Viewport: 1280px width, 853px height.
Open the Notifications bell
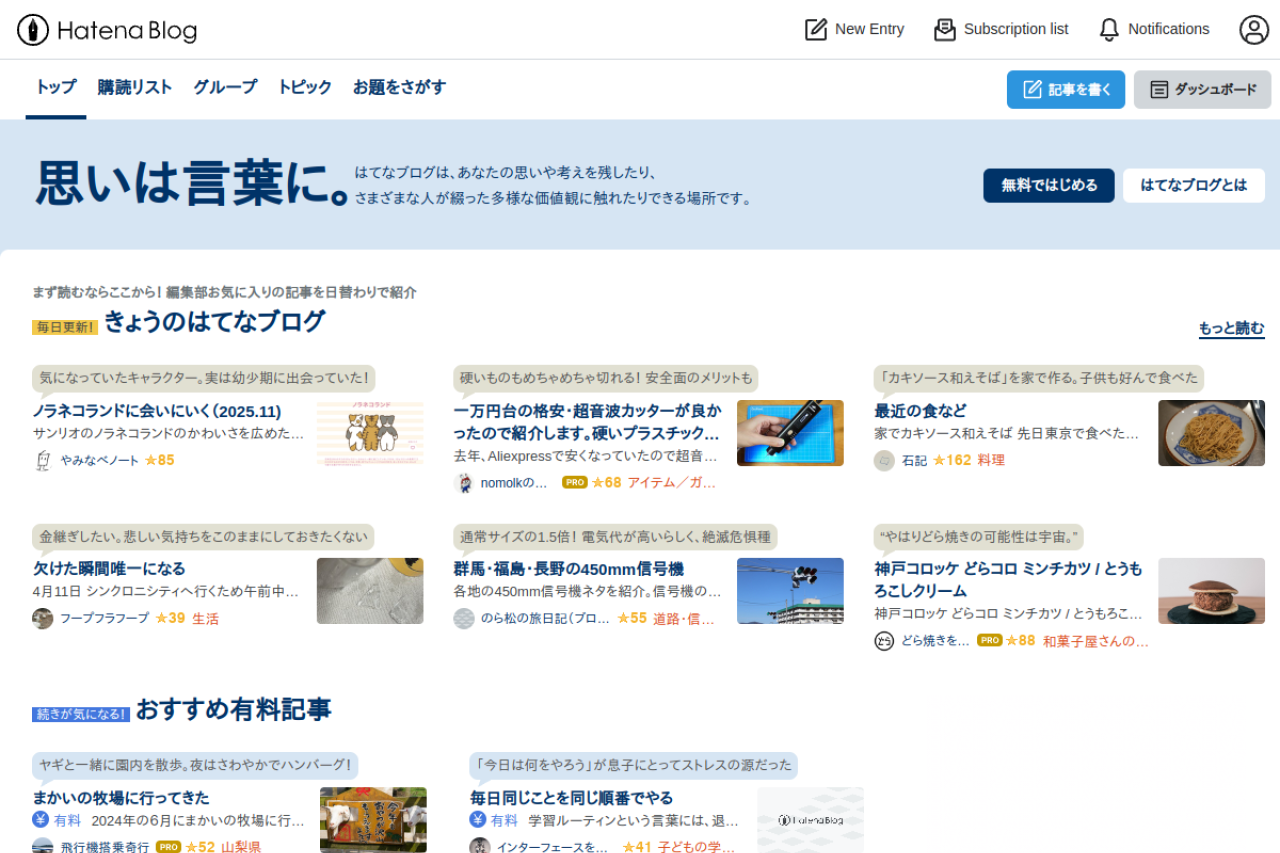1153,29
